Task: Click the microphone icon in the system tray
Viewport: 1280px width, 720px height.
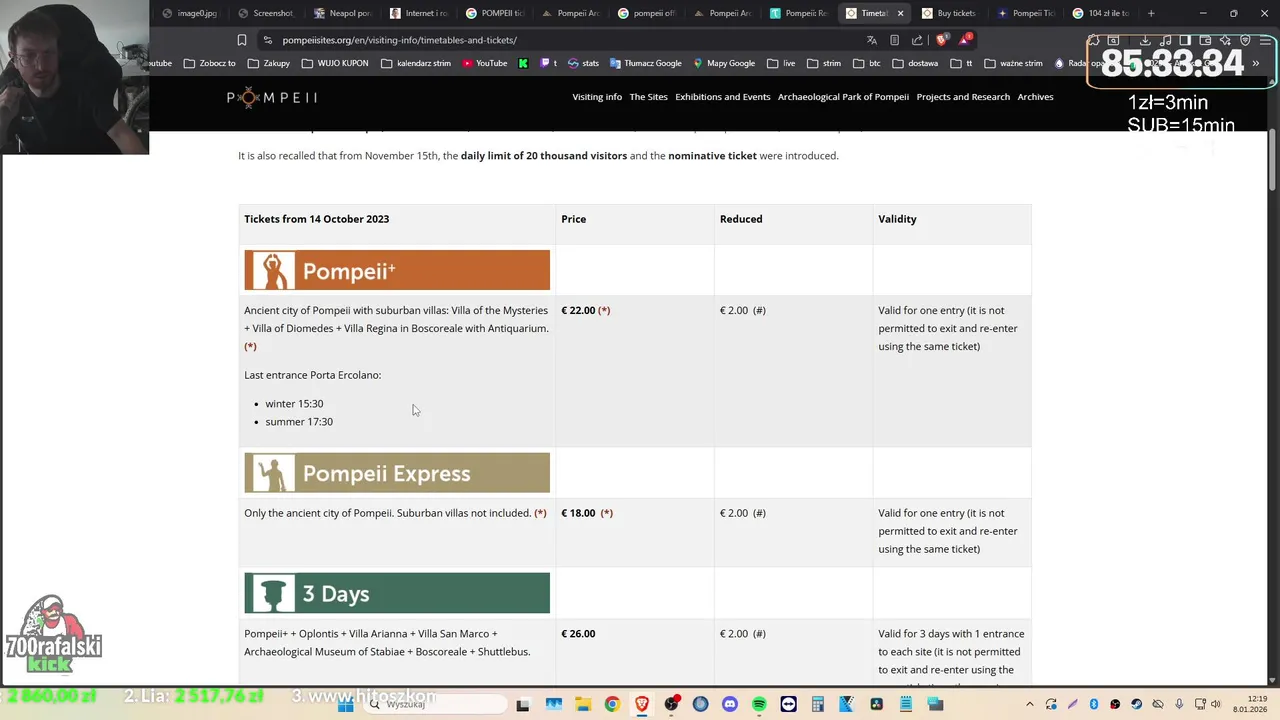Action: (1179, 704)
